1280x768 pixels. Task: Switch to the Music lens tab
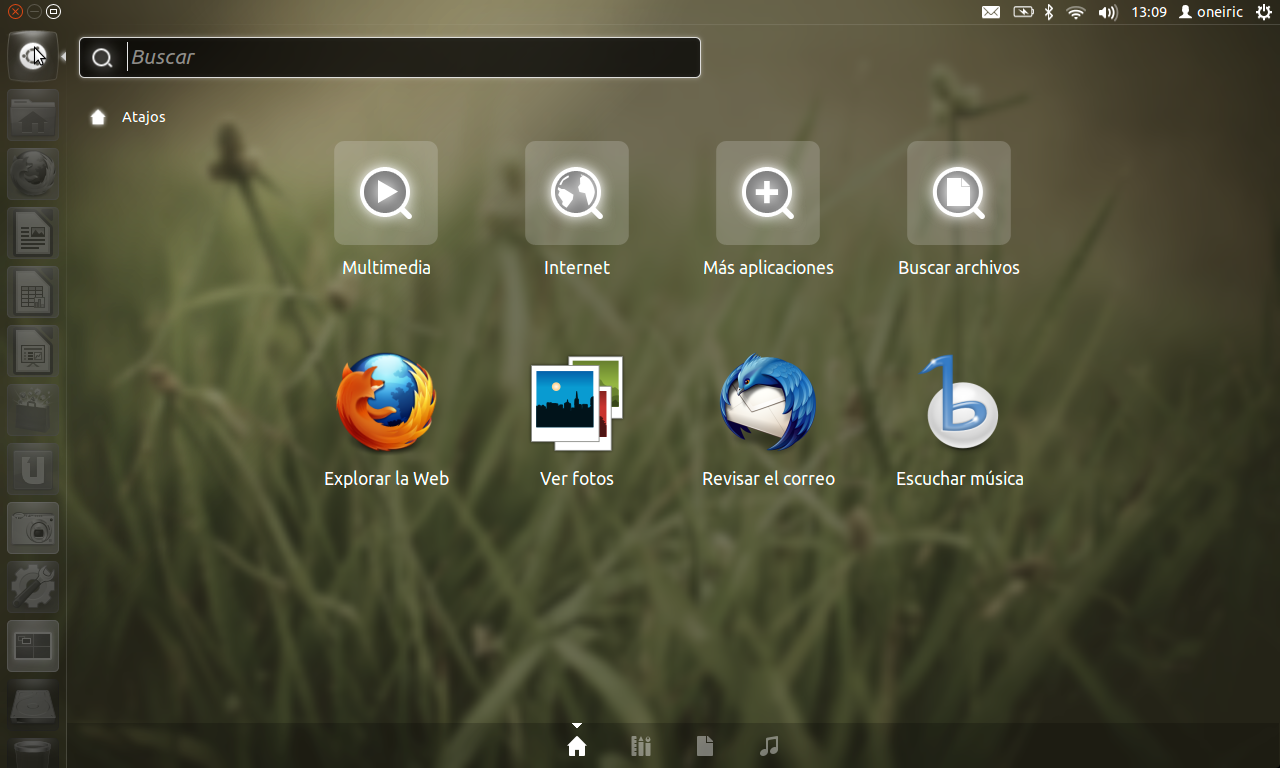[769, 746]
